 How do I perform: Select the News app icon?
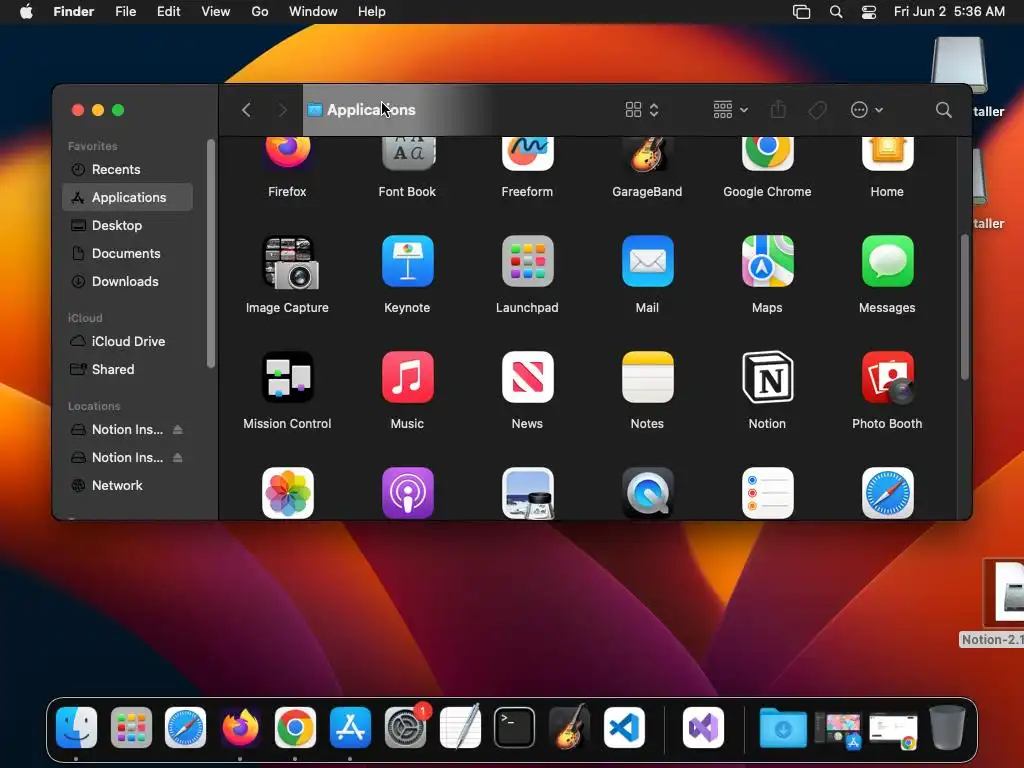click(x=528, y=377)
